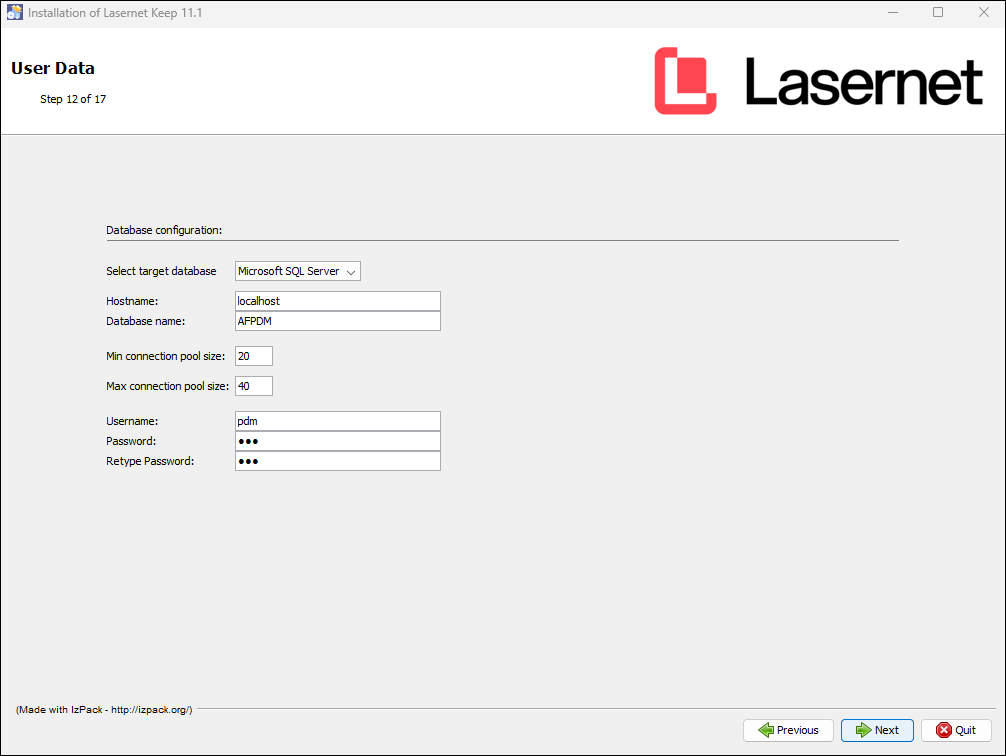The height and width of the screenshot is (756, 1006).
Task: Click the User Data heading
Action: (x=53, y=69)
